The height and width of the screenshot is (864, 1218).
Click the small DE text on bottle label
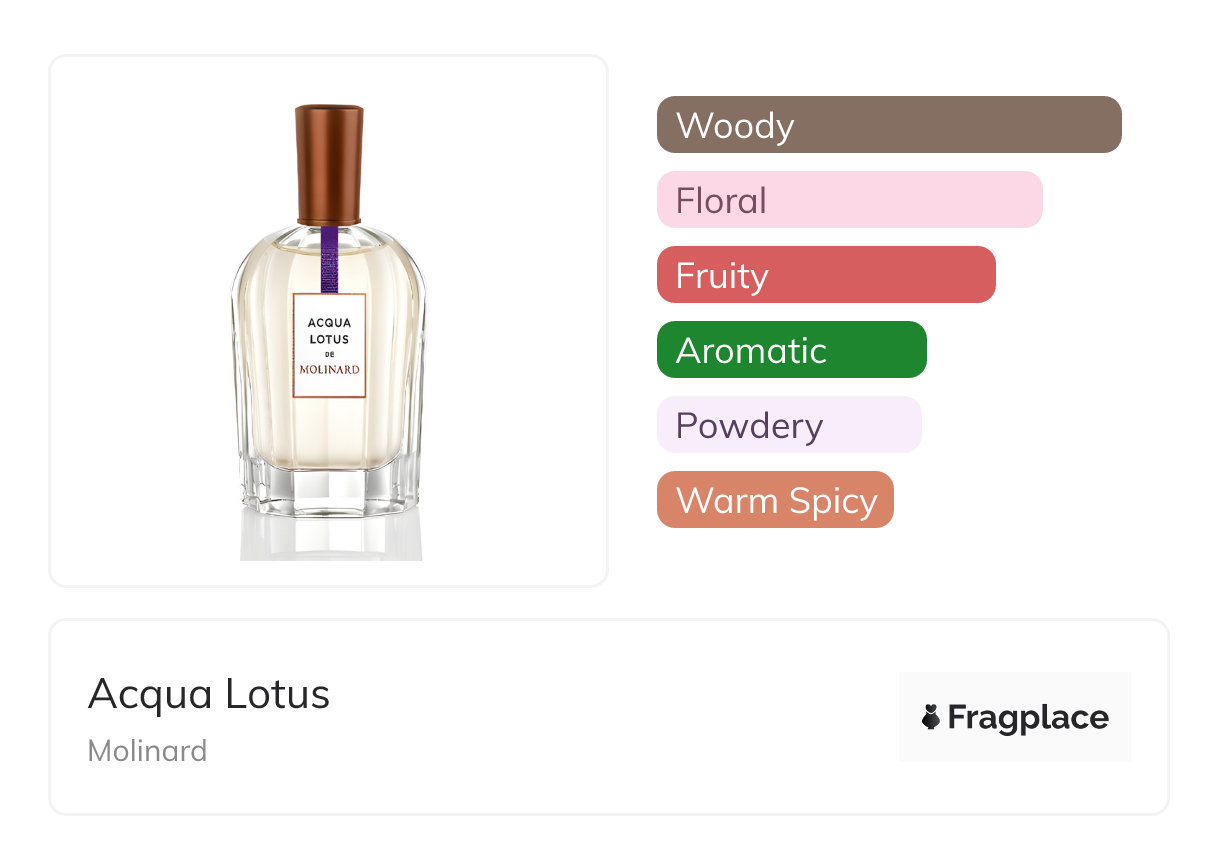click(329, 353)
